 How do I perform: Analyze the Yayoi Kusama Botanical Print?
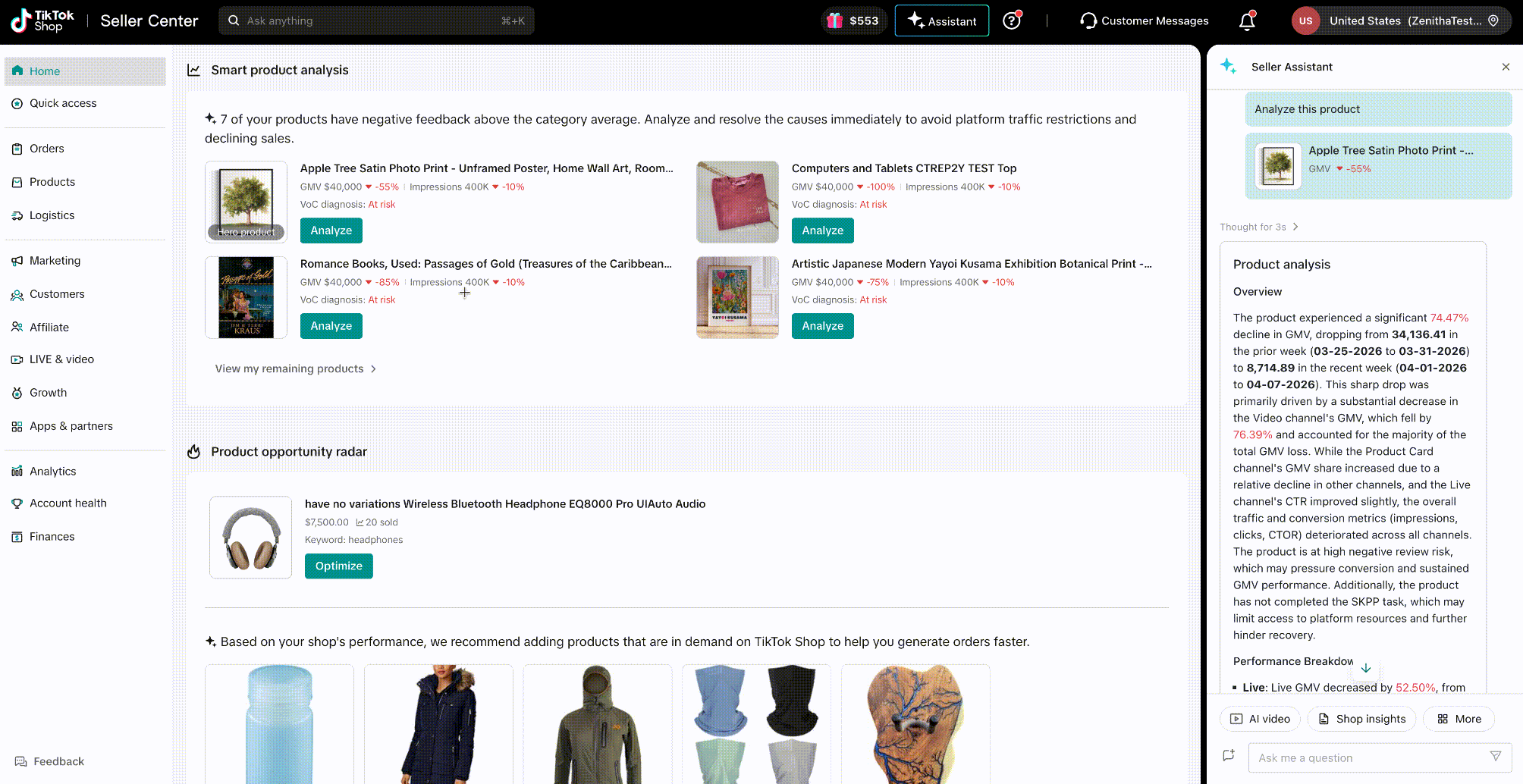[823, 326]
